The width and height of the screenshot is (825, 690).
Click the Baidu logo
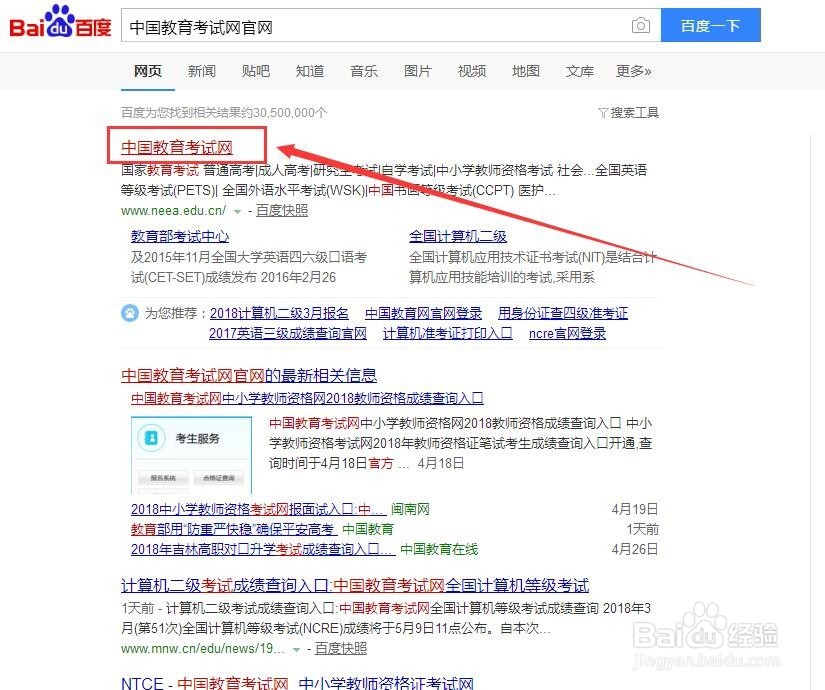coord(60,24)
